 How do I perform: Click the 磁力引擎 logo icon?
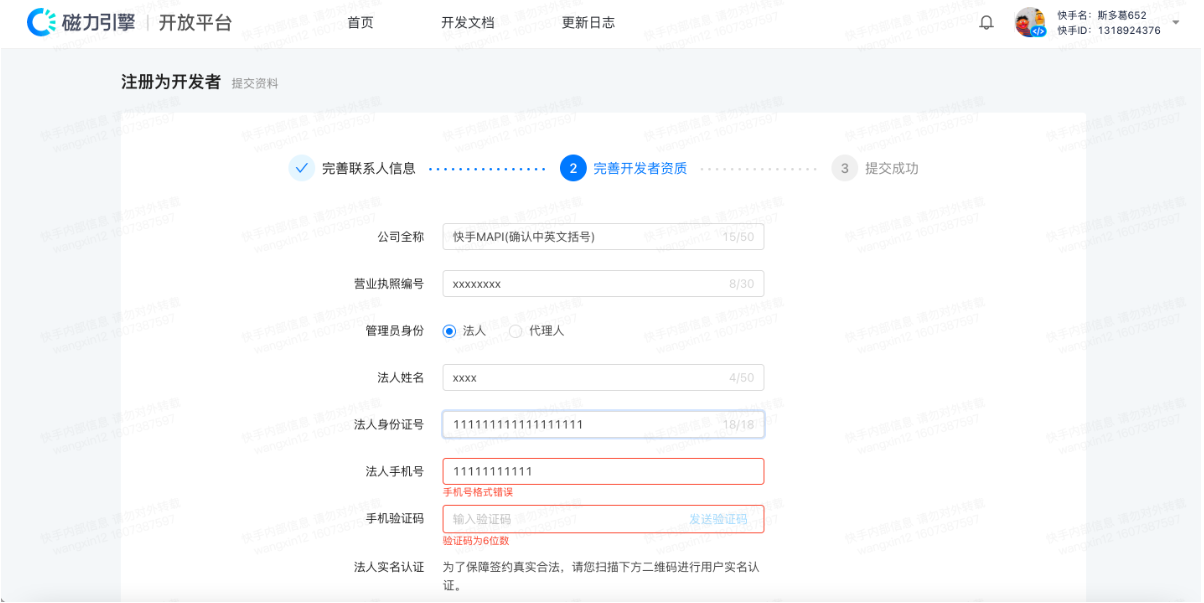40,22
